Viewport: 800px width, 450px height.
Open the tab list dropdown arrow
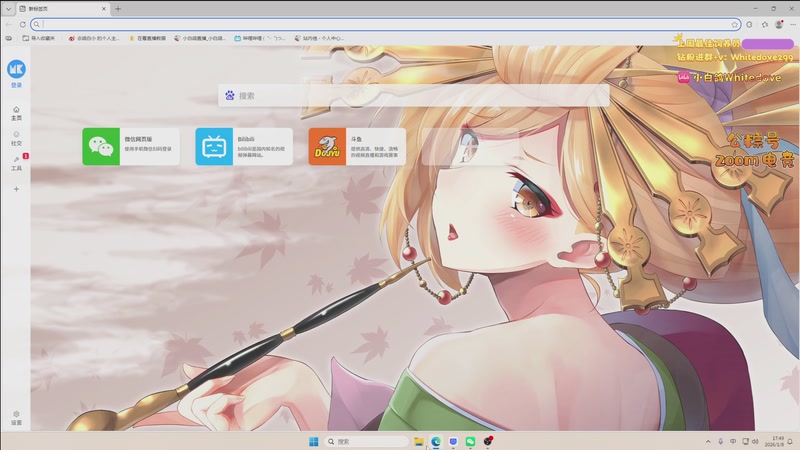(x=8, y=9)
